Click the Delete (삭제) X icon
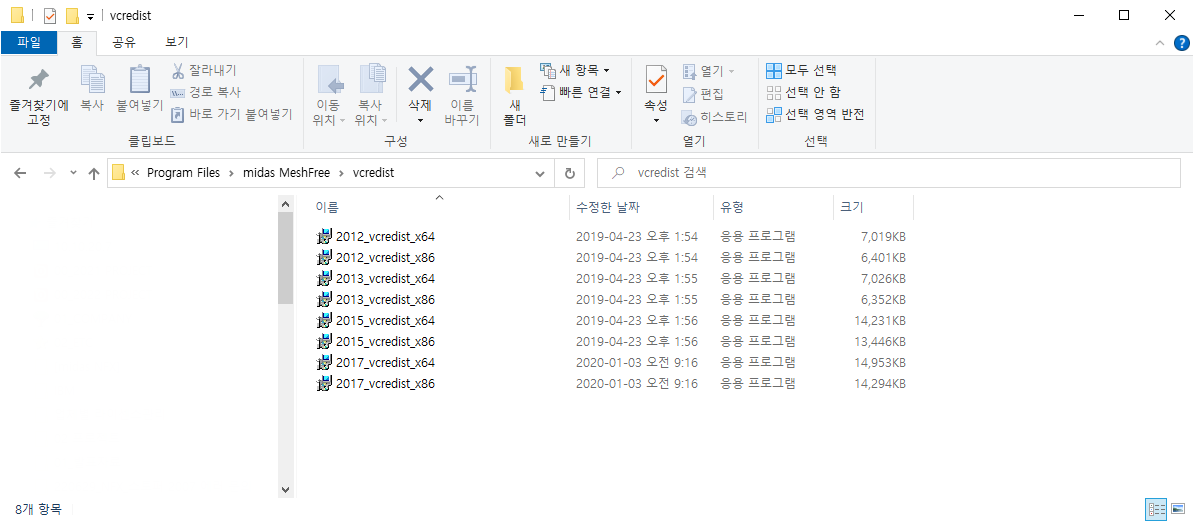 click(x=420, y=78)
